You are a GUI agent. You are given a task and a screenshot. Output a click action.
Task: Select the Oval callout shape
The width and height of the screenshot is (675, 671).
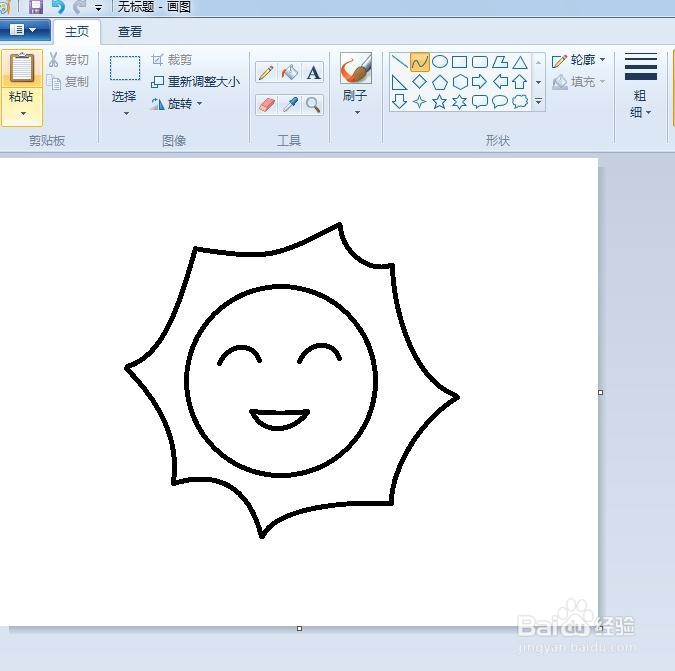500,102
